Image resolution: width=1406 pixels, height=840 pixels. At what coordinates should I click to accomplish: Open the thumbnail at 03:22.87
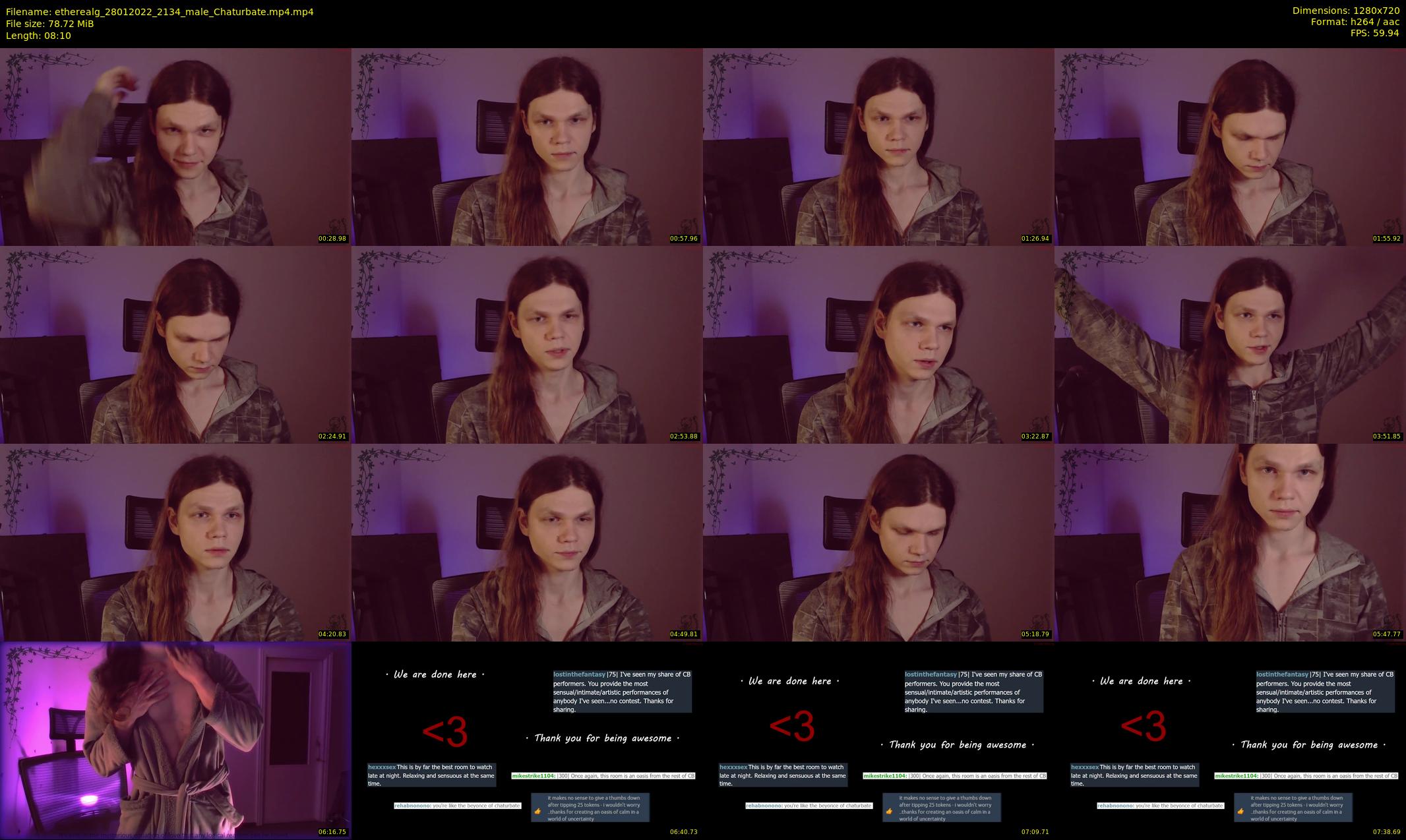pos(878,344)
